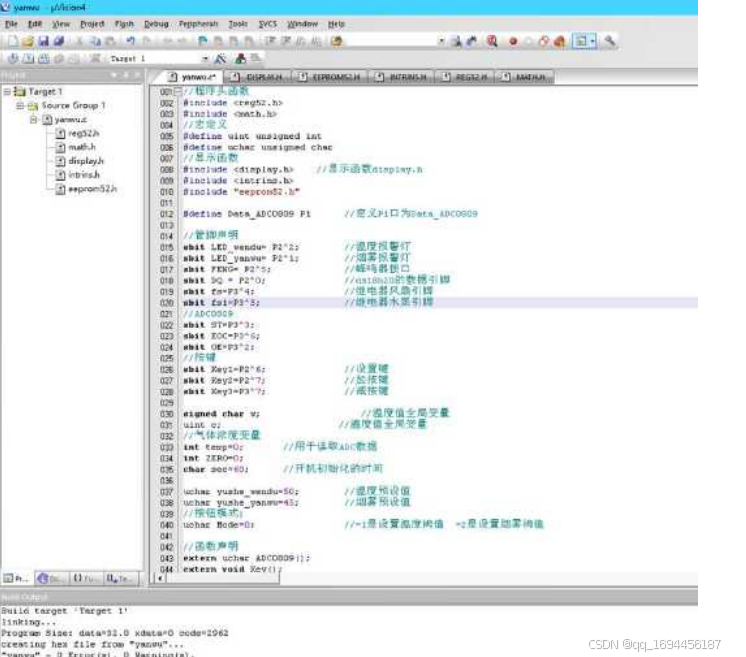Click the editor horizontal scrollbar left arrow

point(160,578)
